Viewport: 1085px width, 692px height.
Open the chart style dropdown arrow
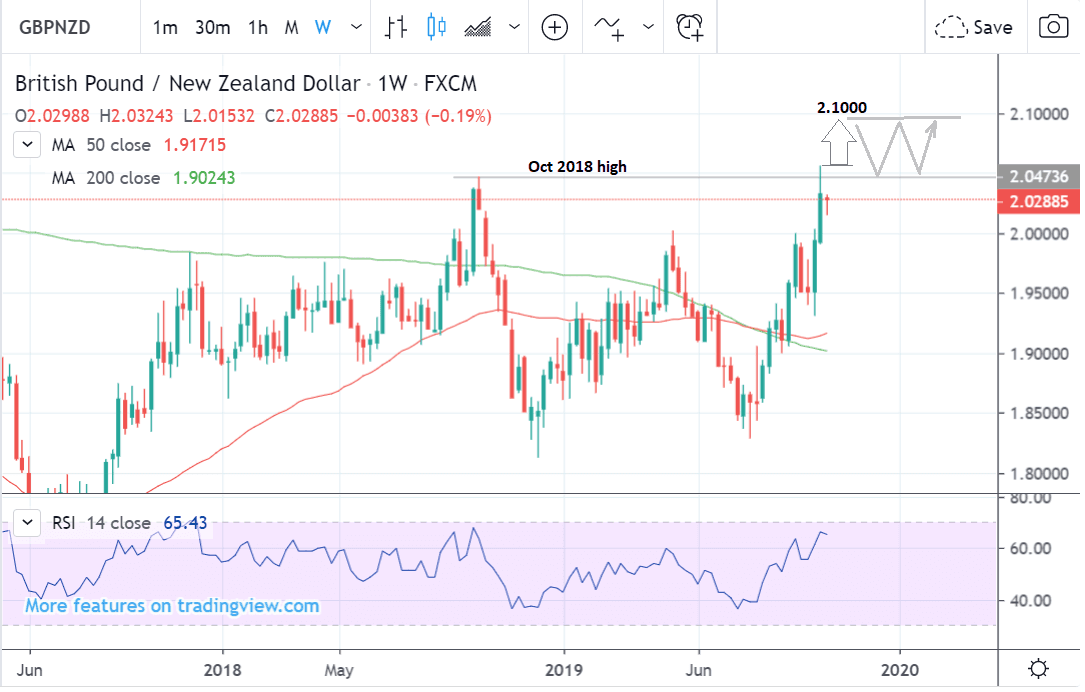tap(513, 27)
